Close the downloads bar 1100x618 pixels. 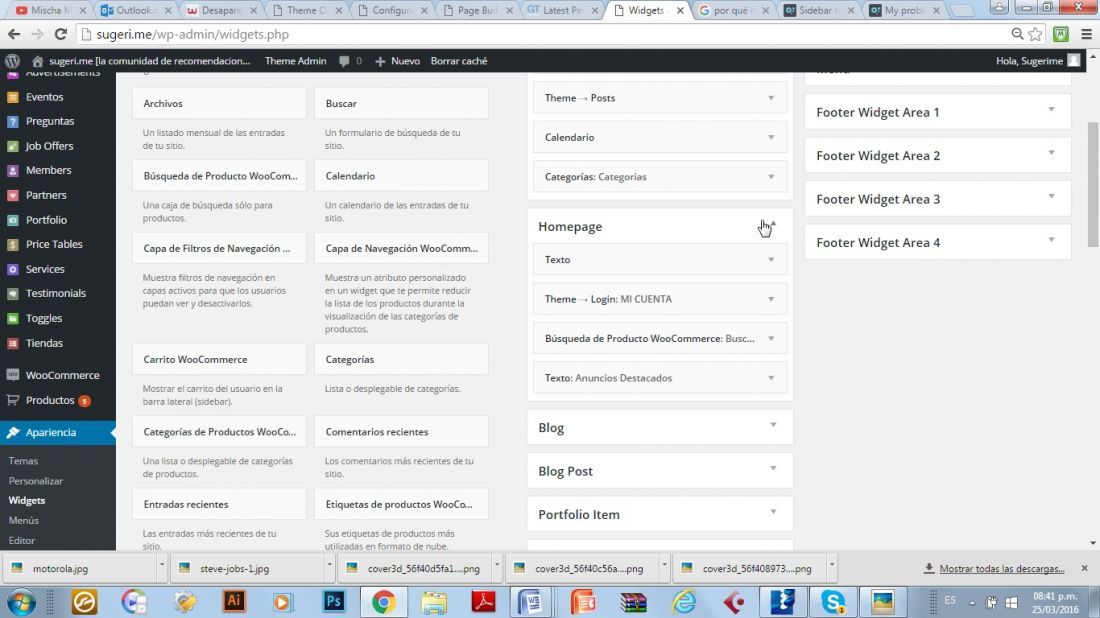1085,568
